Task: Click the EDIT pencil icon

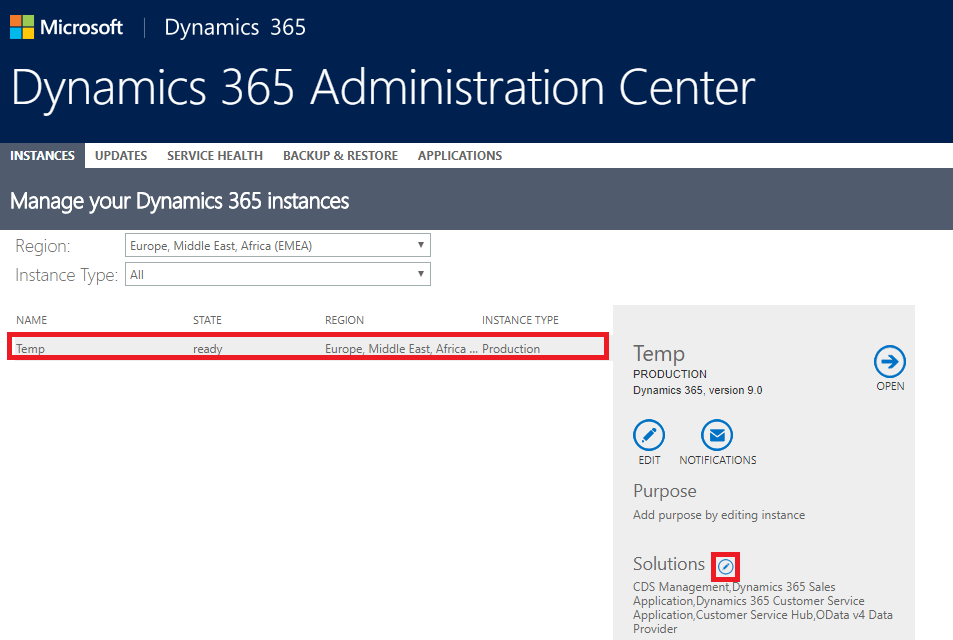Action: pos(649,435)
